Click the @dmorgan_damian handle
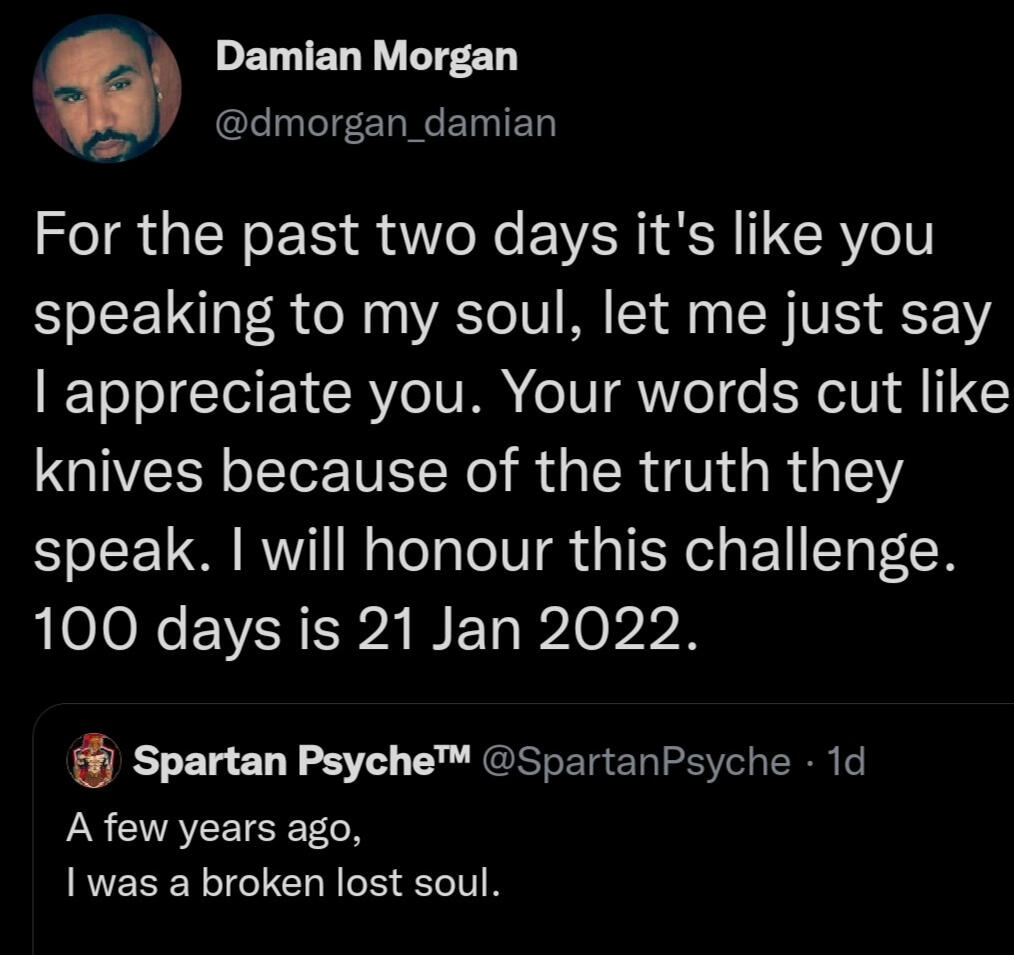Viewport: 1014px width, 955px height. 386,122
